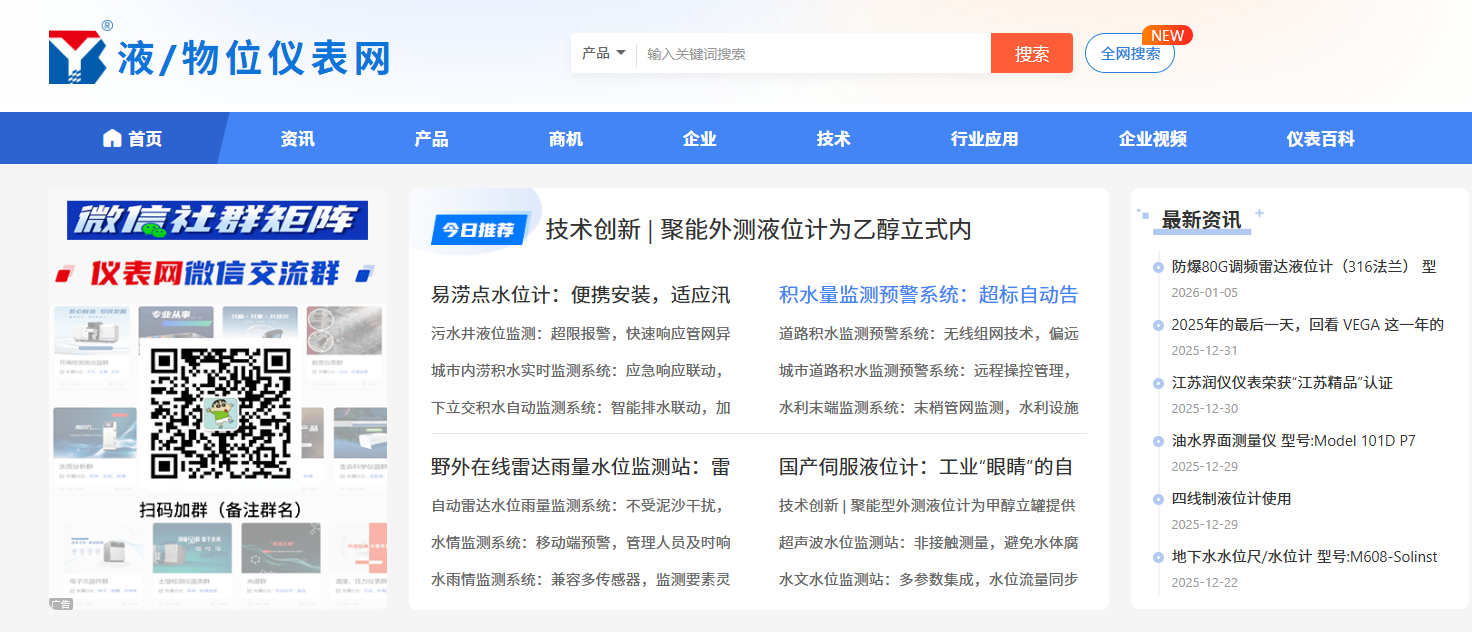
Task: Go to the 商机 menu item
Action: [x=566, y=139]
